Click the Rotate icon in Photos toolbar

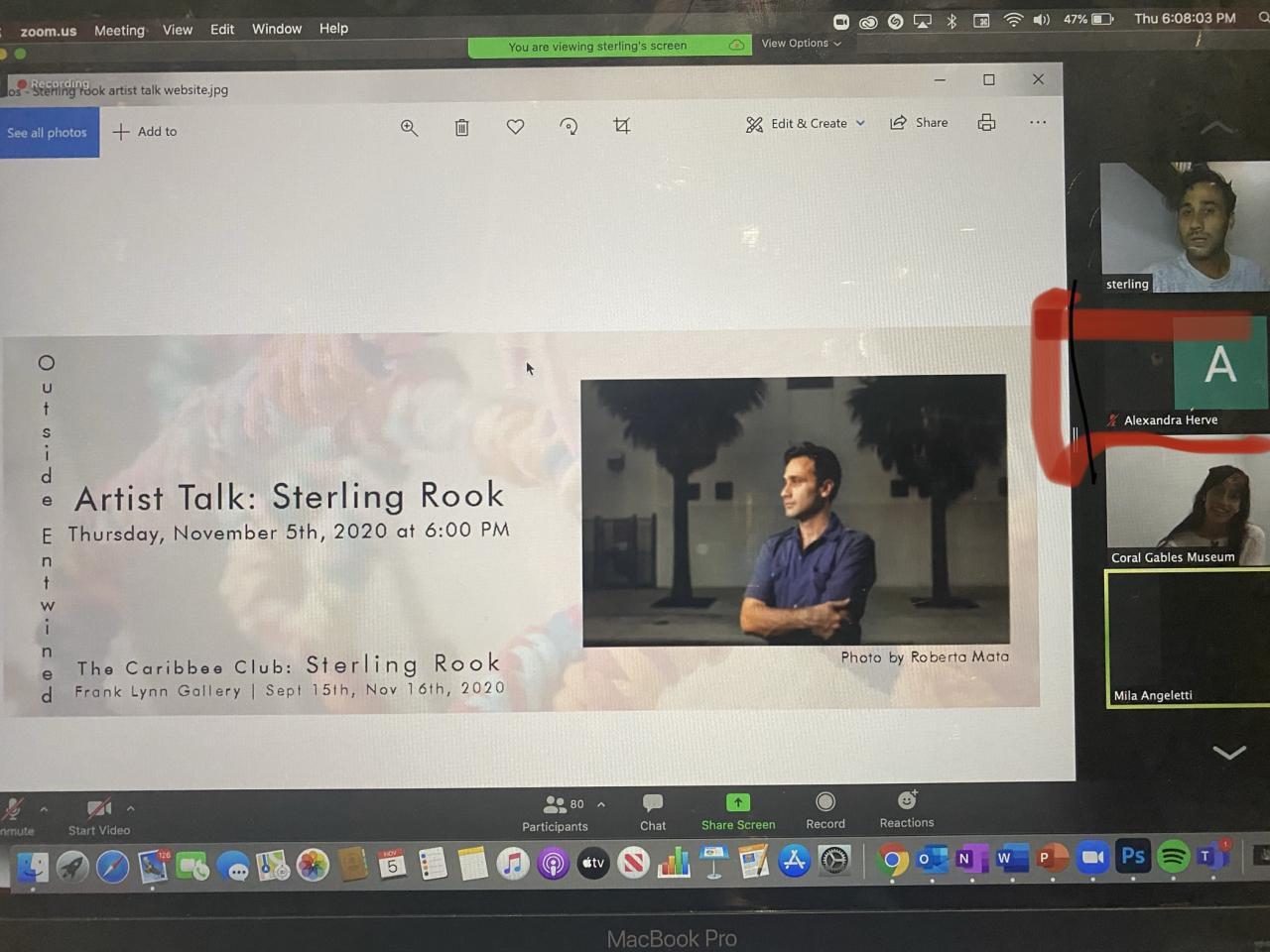click(x=569, y=126)
